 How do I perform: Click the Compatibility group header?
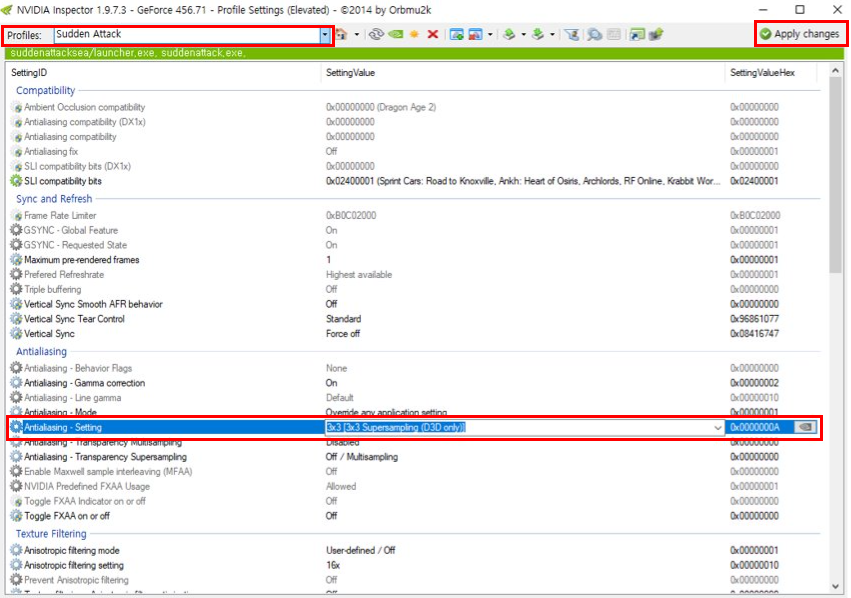[x=46, y=91]
